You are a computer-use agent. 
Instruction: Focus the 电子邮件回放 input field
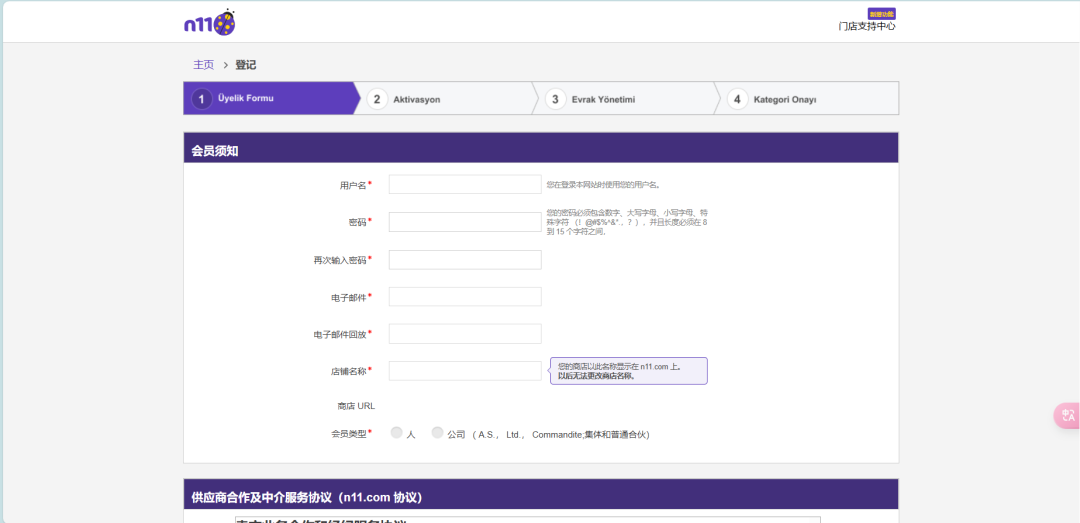pos(465,334)
